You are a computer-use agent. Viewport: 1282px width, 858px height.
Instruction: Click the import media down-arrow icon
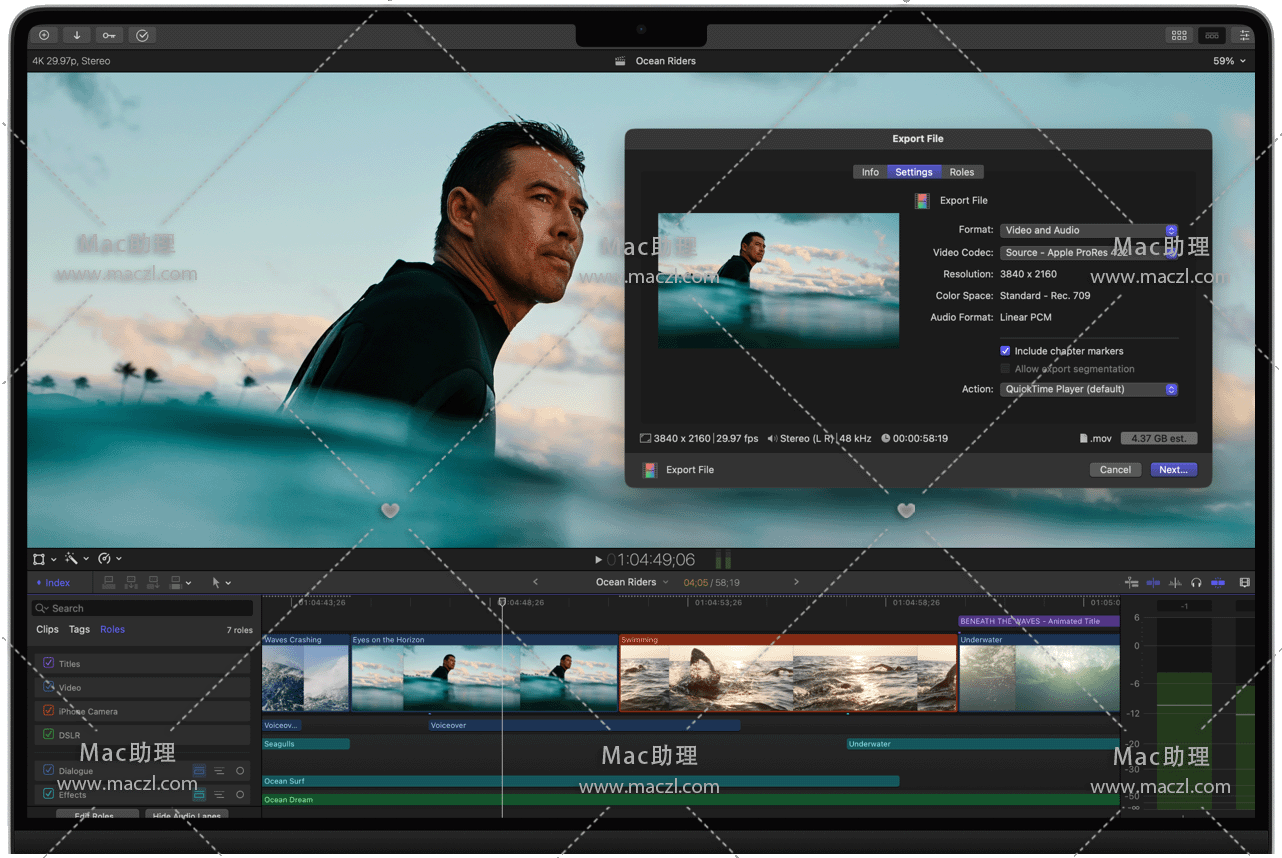pyautogui.click(x=76, y=35)
